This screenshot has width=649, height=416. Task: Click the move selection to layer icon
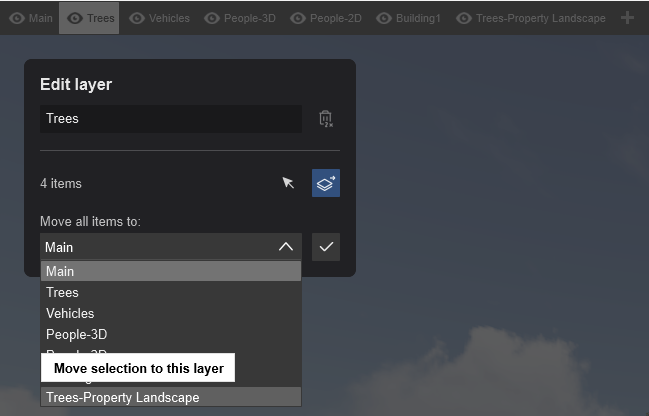coord(326,183)
